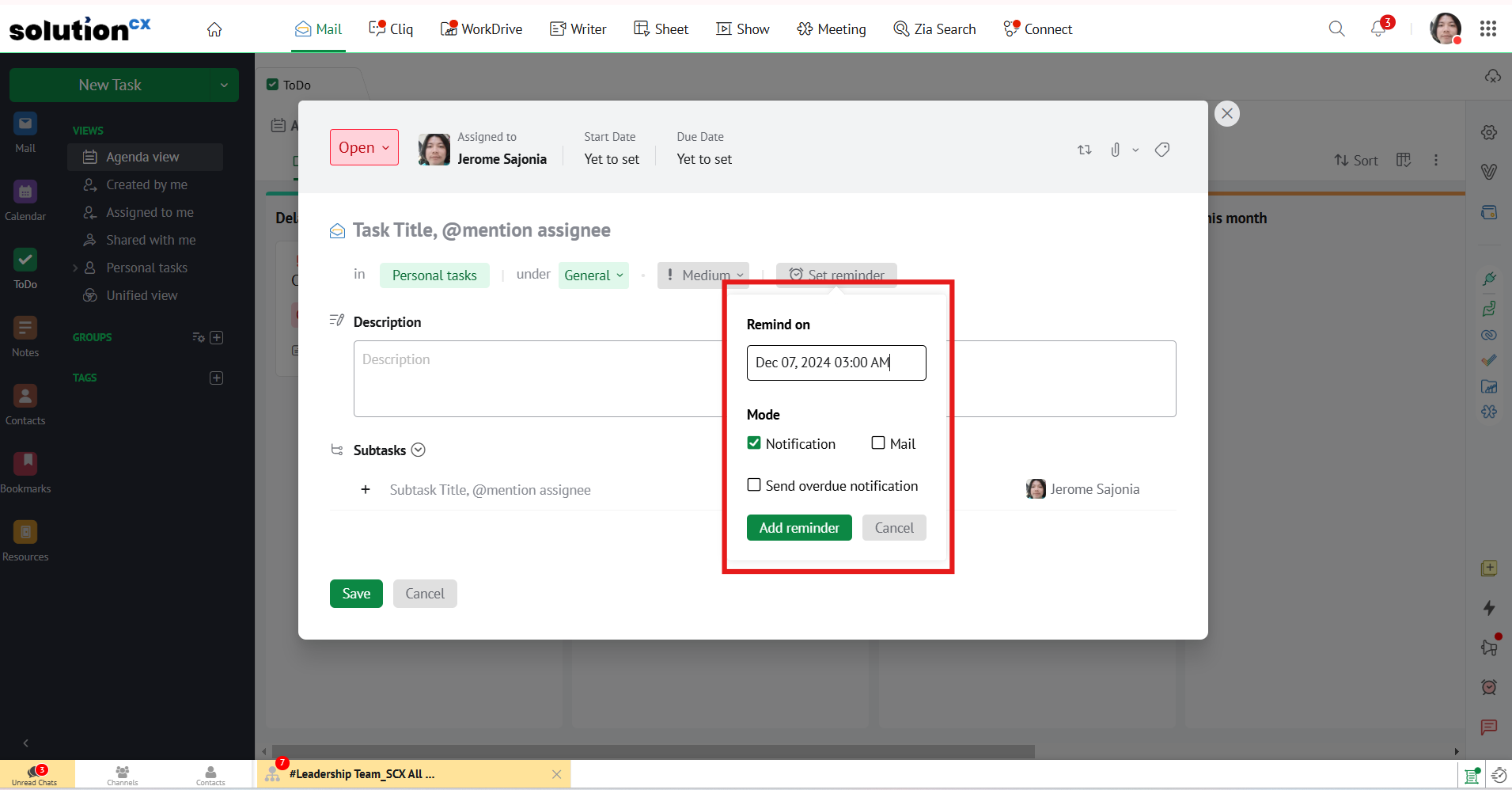Select Created by me view
Screen dimensions: 1512x790
145,184
